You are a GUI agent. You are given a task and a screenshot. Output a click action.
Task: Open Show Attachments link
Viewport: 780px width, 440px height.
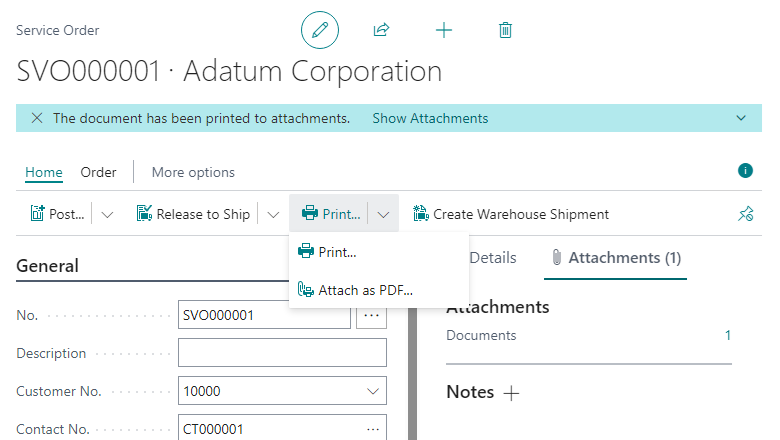pos(430,118)
